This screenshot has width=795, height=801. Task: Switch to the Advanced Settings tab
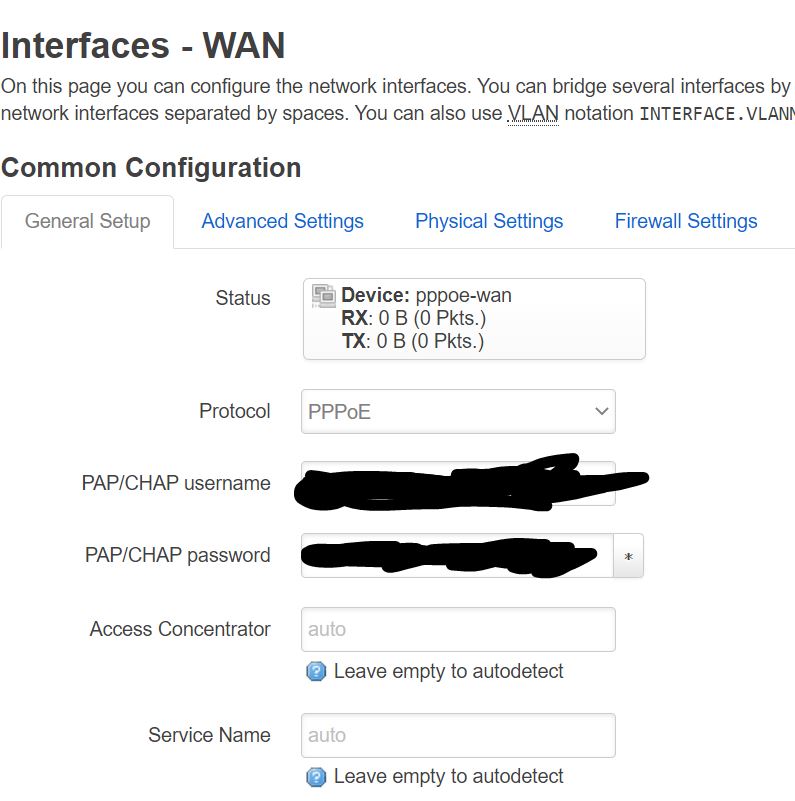point(282,221)
